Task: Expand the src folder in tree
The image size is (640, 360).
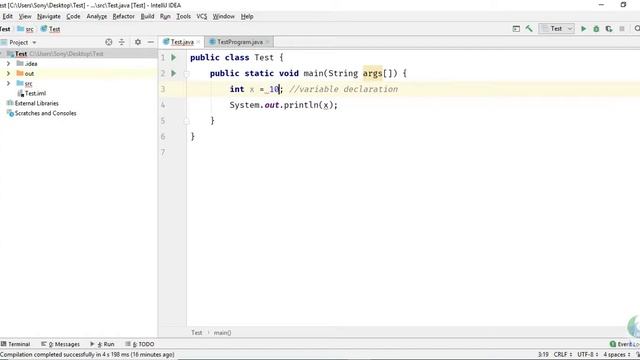Action: [8, 83]
